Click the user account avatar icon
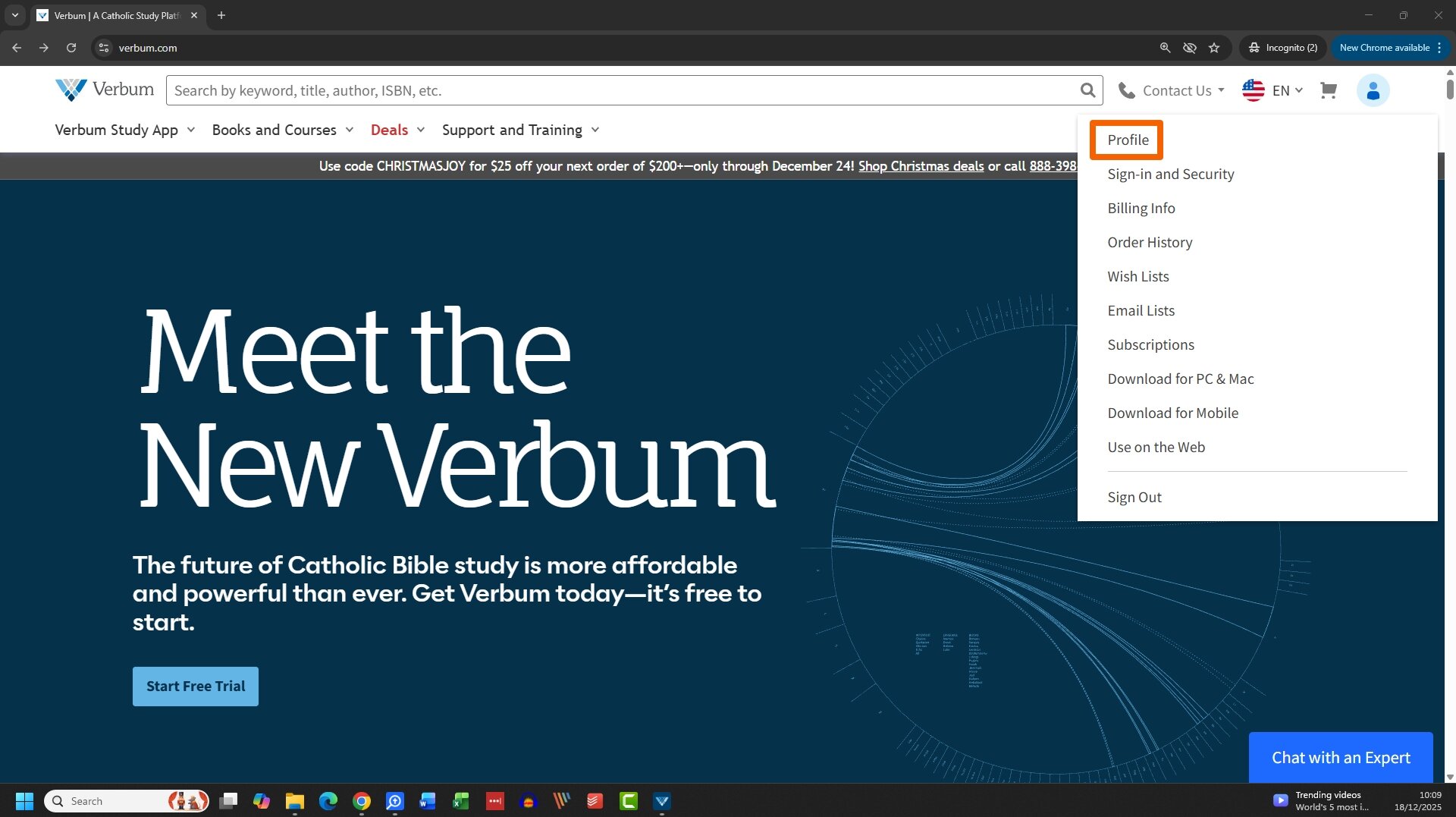 point(1373,90)
